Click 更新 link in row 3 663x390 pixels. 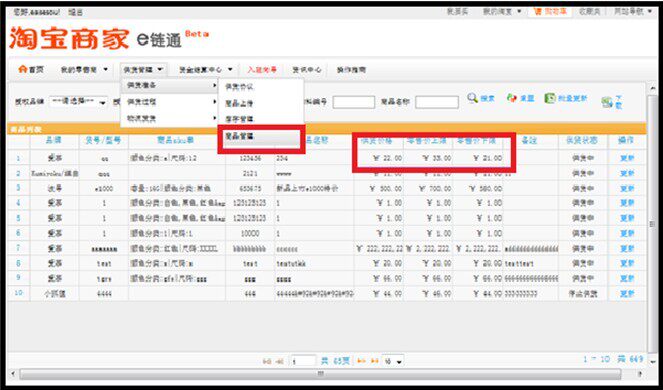pyautogui.click(x=627, y=188)
